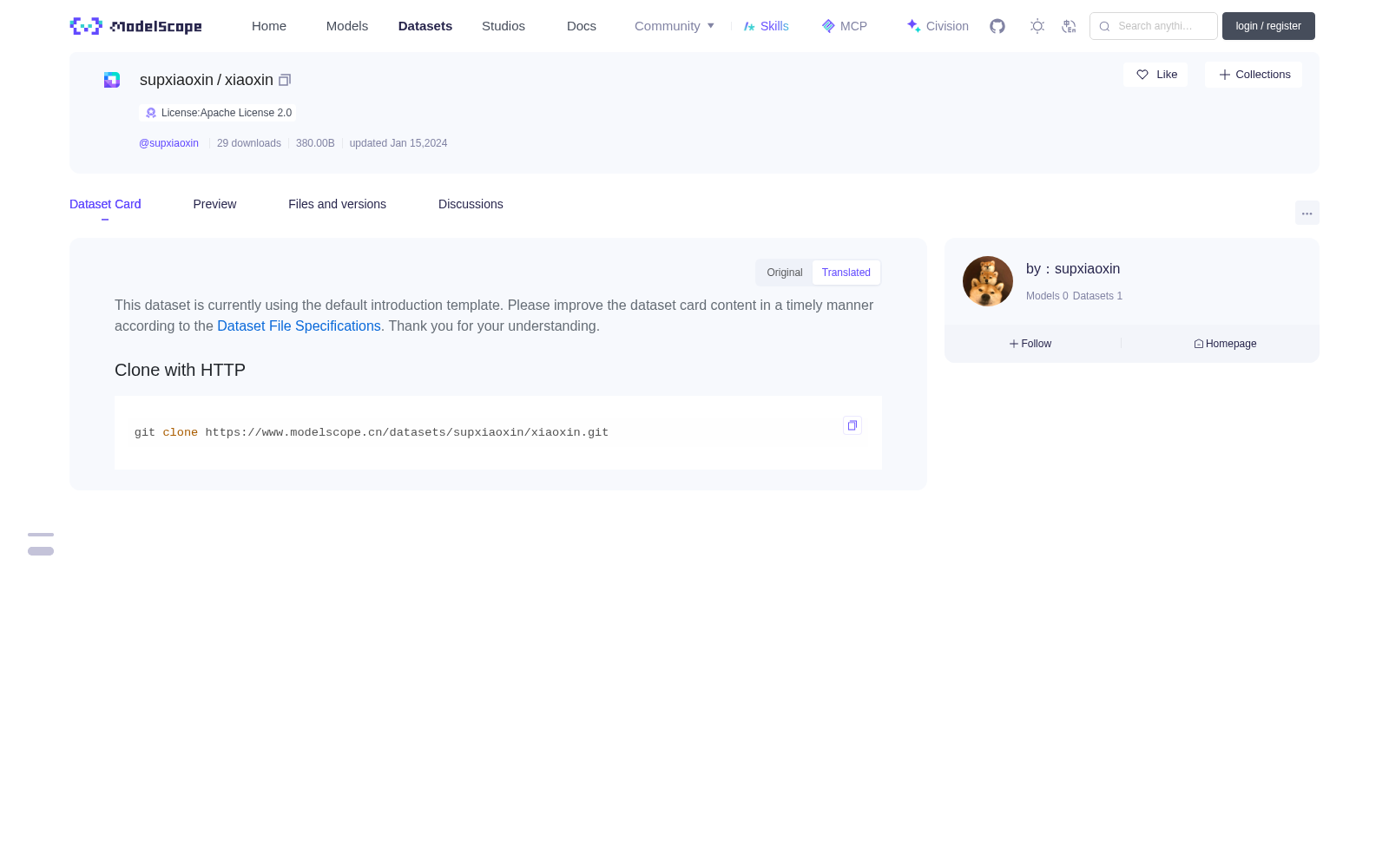Image resolution: width=1389 pixels, height=868 pixels.
Task: Click the 'Clone with HTTP' heading
Action: [180, 371]
